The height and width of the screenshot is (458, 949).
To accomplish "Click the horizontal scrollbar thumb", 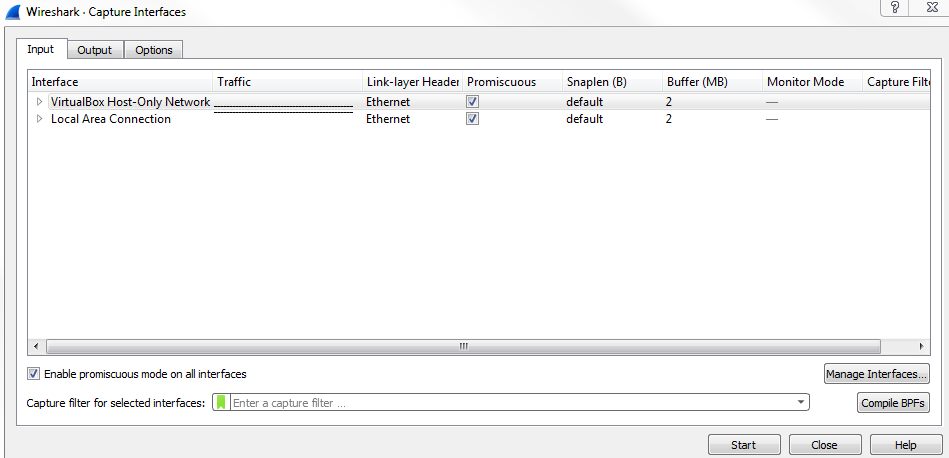I will click(x=463, y=347).
